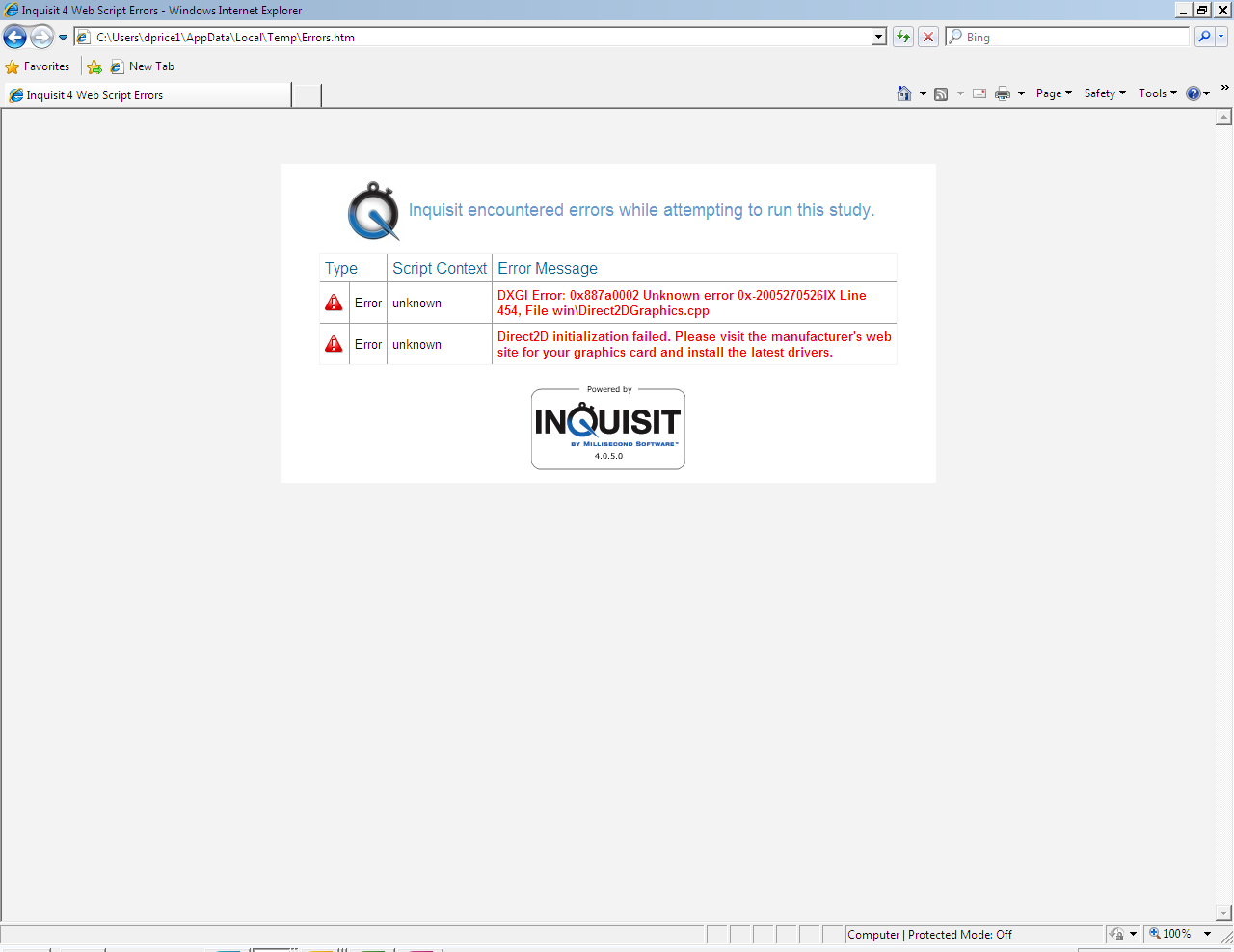Viewport: 1234px width, 952px height.
Task: Click the Internet Explorer icon in title bar
Action: coord(12,10)
